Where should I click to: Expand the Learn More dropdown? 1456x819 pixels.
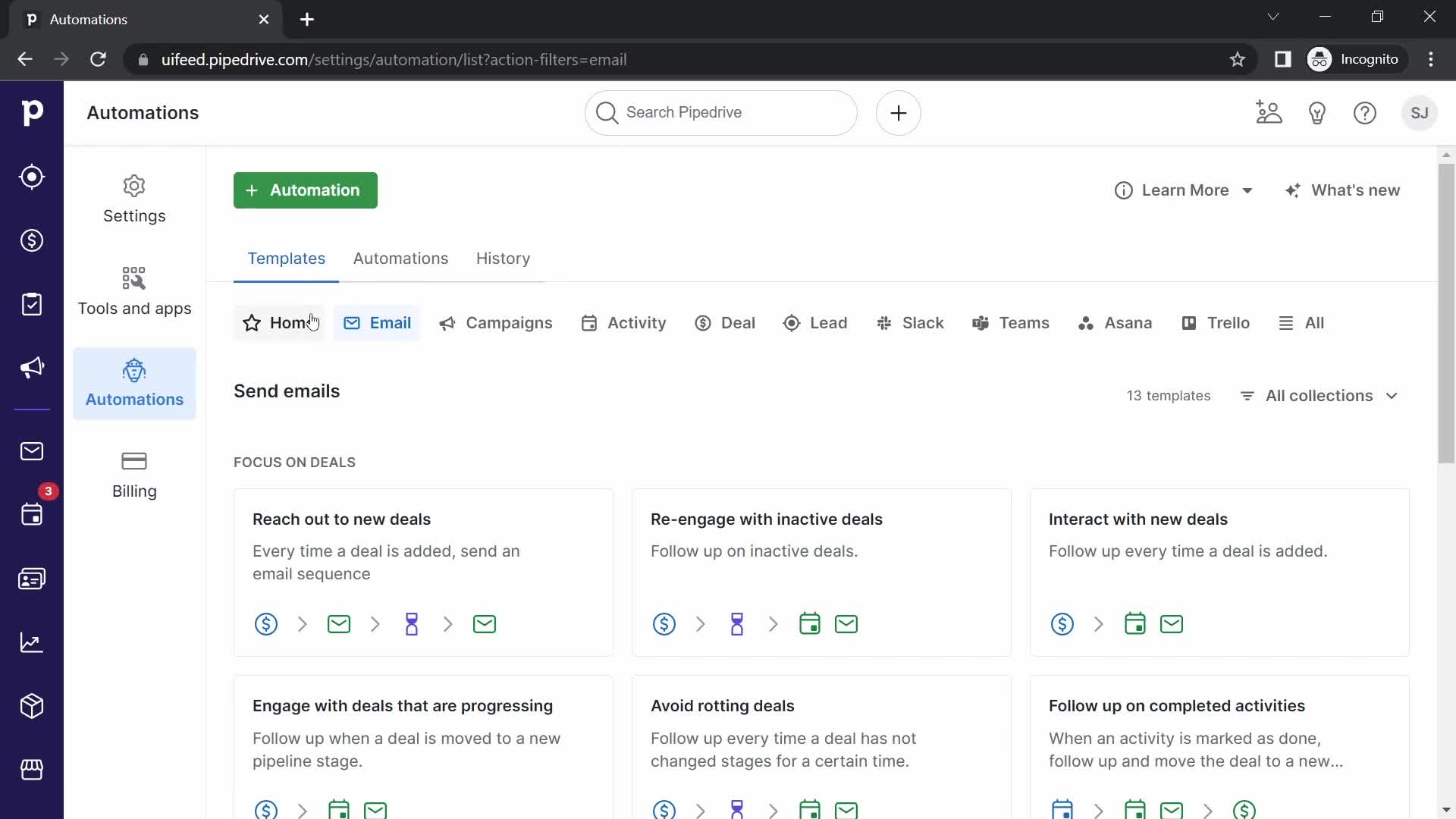pos(1183,190)
